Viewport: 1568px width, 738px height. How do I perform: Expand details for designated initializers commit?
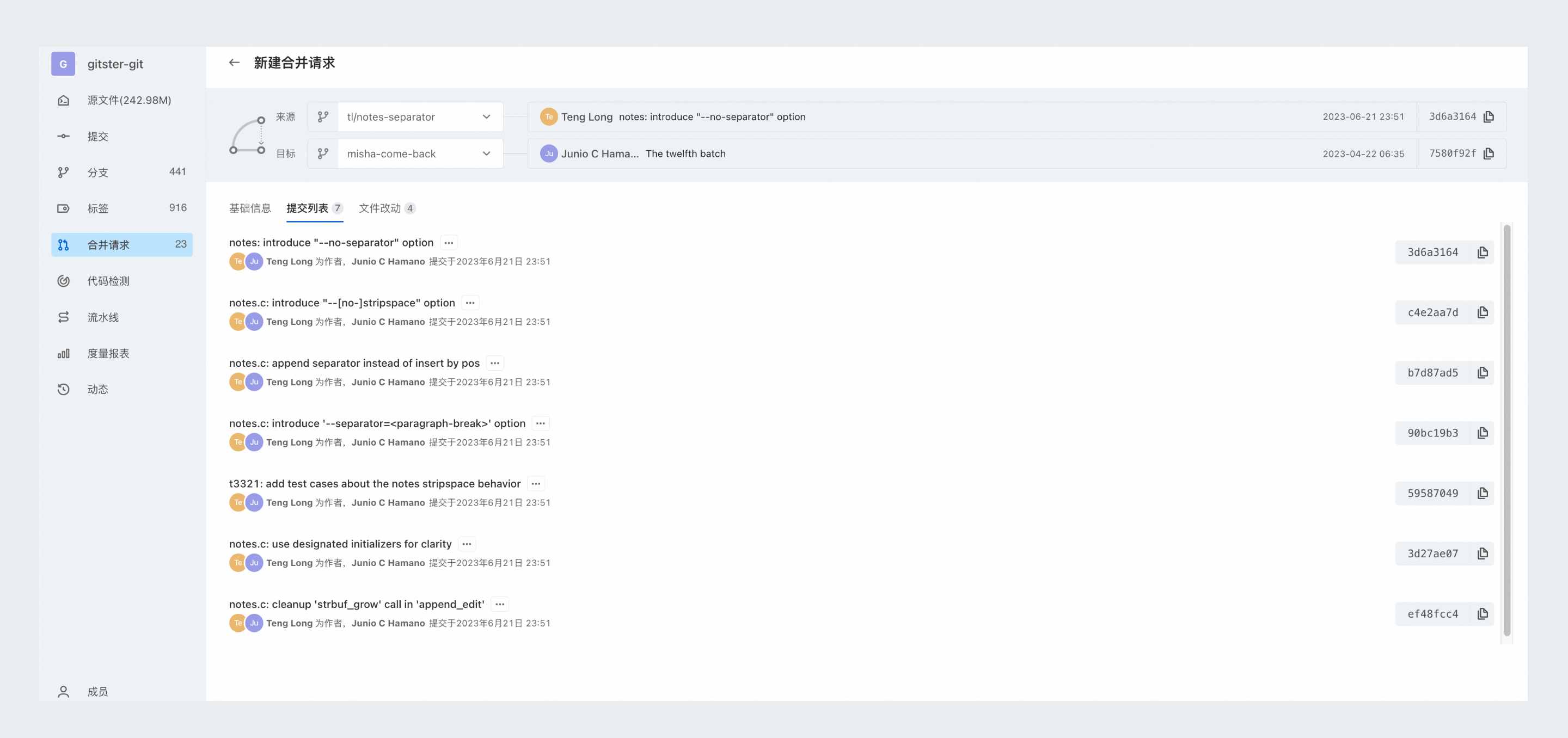467,544
